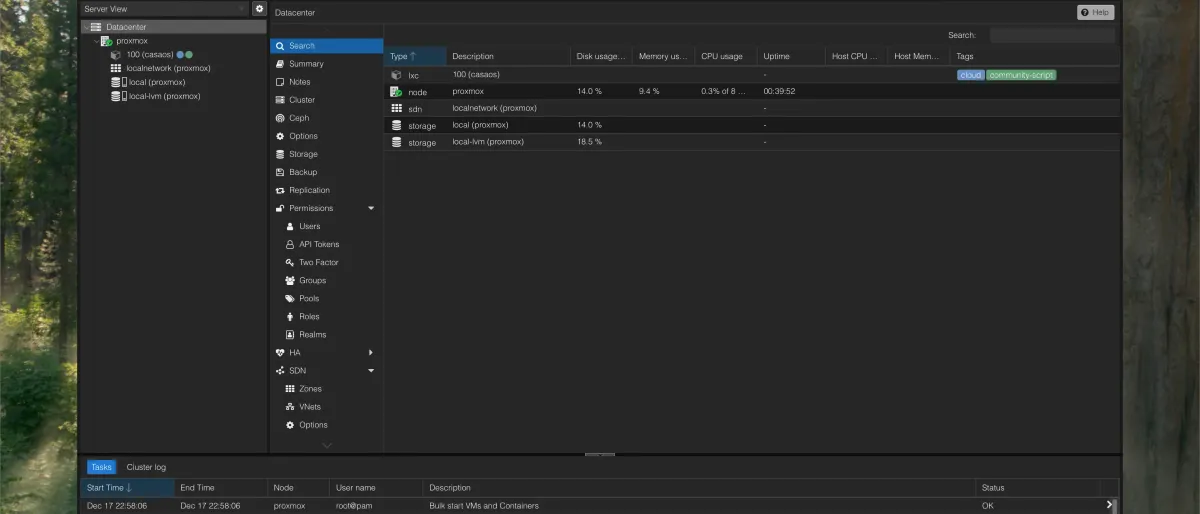The image size is (1200, 514).
Task: Click the HA heartbeat icon
Action: tap(280, 352)
